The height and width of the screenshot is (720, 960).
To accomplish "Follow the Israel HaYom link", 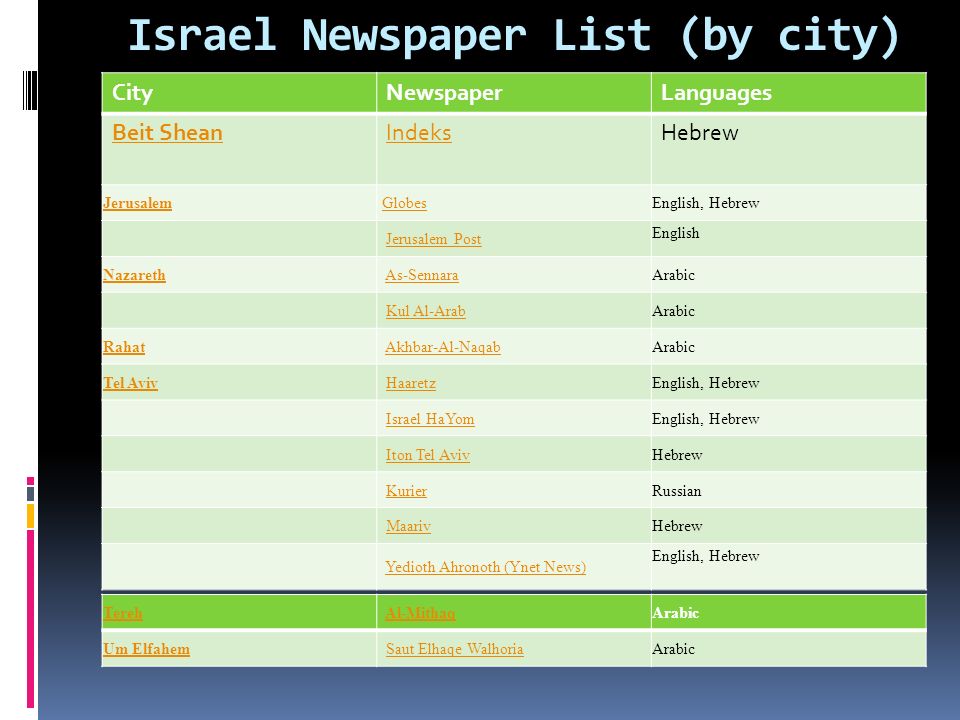I will (430, 419).
